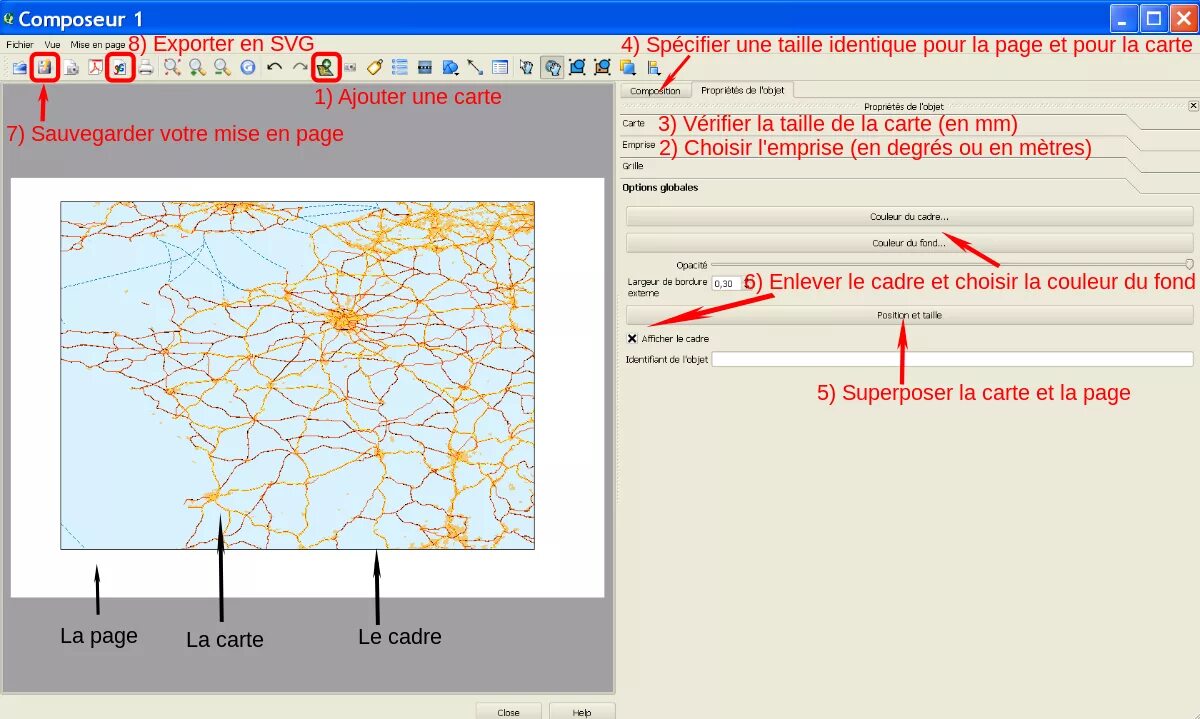This screenshot has height=719, width=1200.
Task: Select the move item content tool
Action: pyautogui.click(x=552, y=68)
